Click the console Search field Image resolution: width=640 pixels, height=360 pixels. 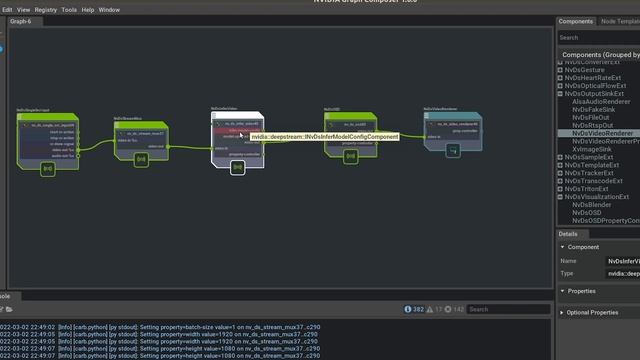coord(509,309)
